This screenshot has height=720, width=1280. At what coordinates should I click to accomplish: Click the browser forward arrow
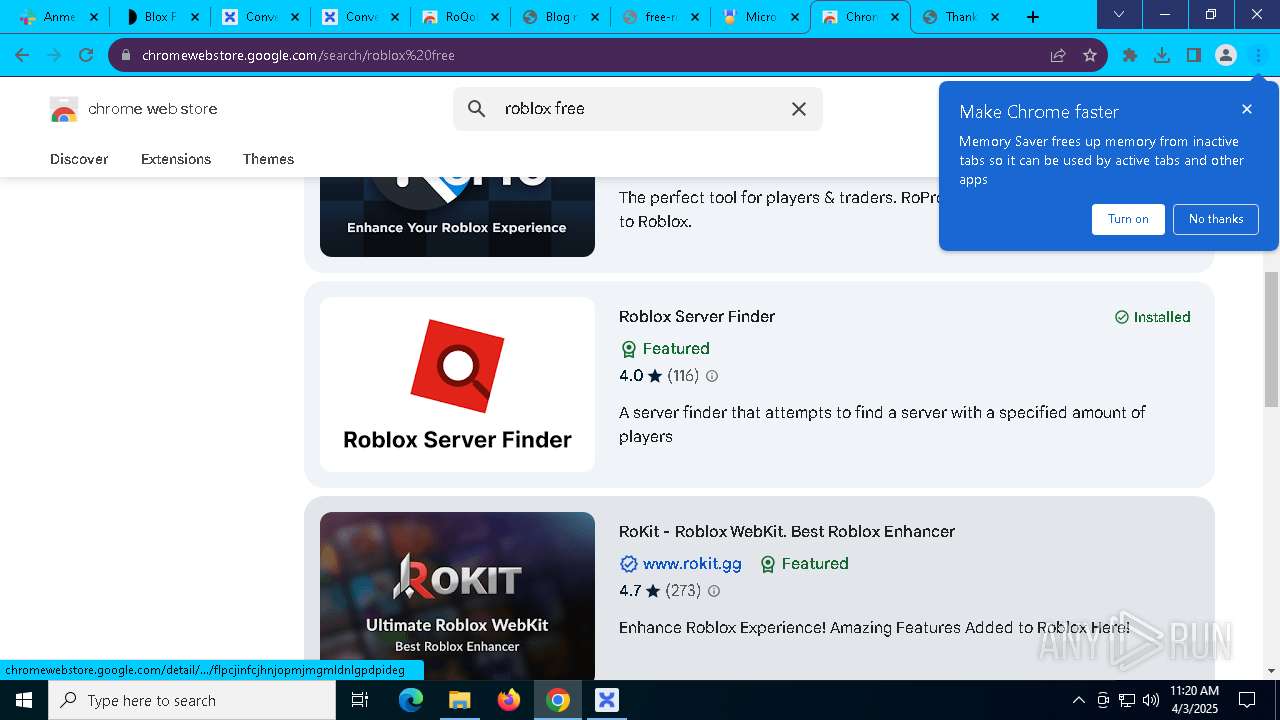pos(54,55)
